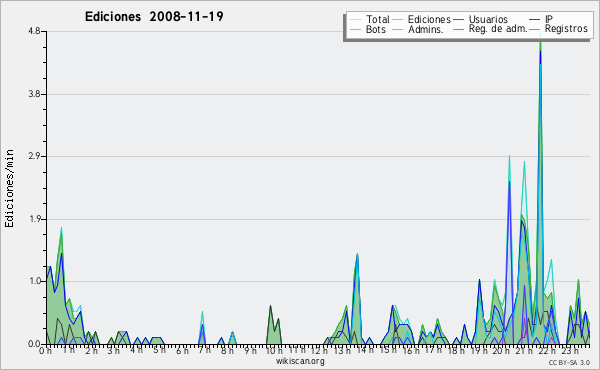600x370 pixels.
Task: Click the '1 h' x-axis label
Action: pos(68,350)
